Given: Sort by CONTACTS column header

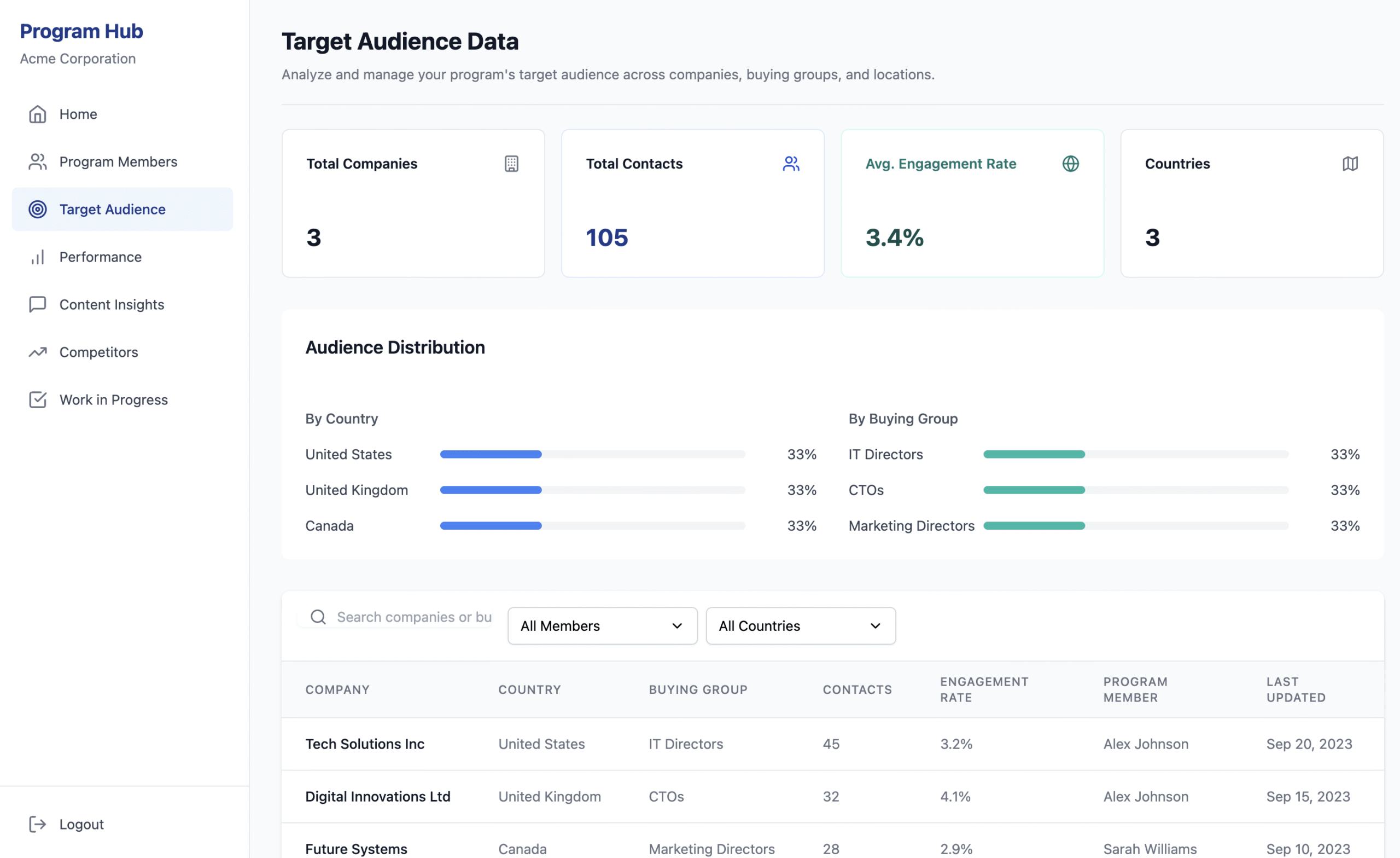Looking at the screenshot, I should point(857,689).
